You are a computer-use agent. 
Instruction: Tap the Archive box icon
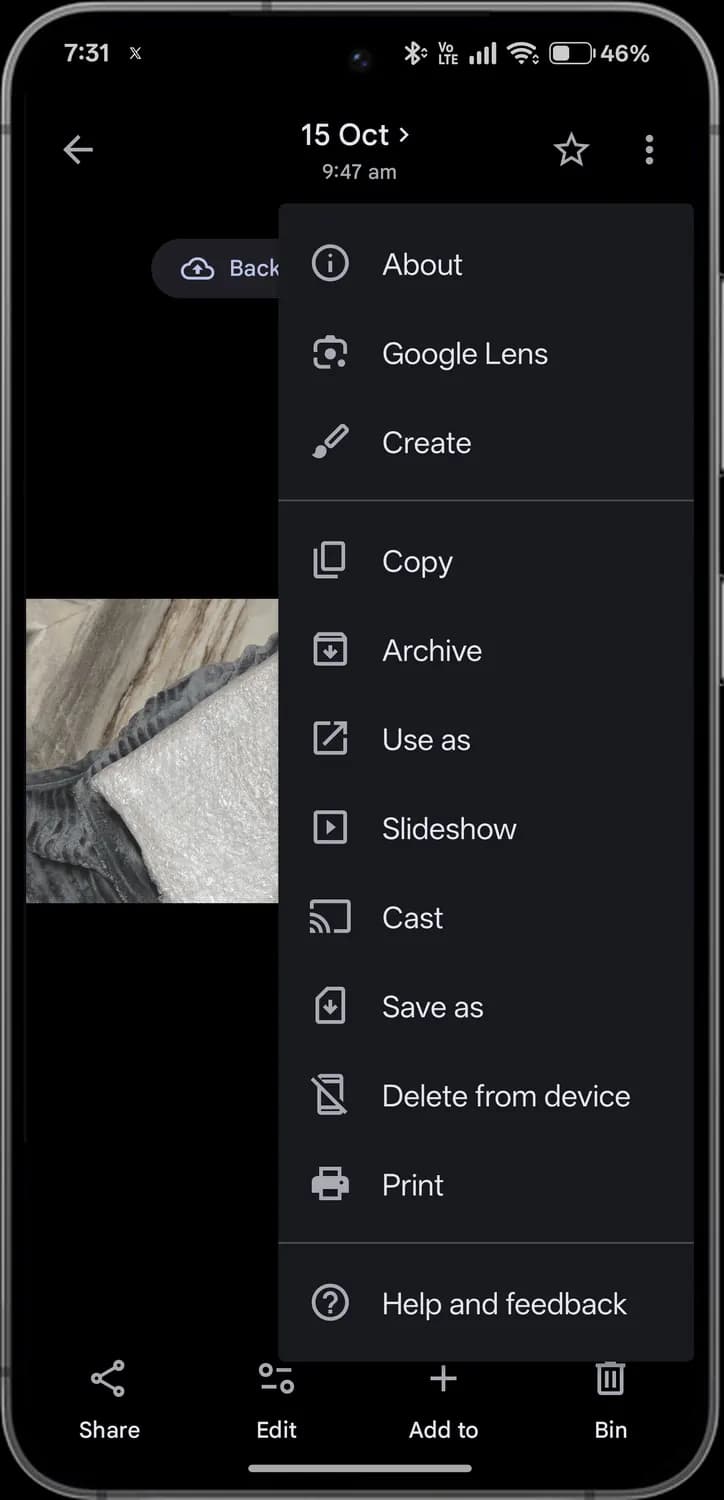330,650
